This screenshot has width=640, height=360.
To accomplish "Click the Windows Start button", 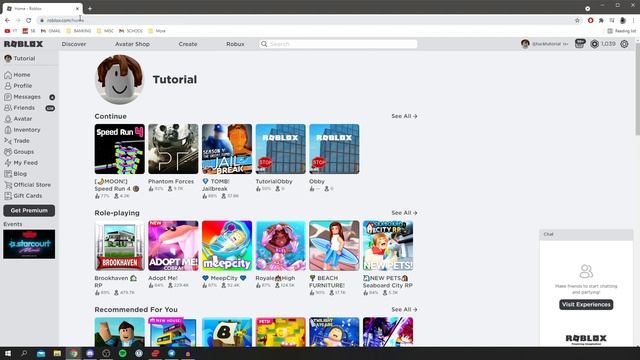I will 8,353.
